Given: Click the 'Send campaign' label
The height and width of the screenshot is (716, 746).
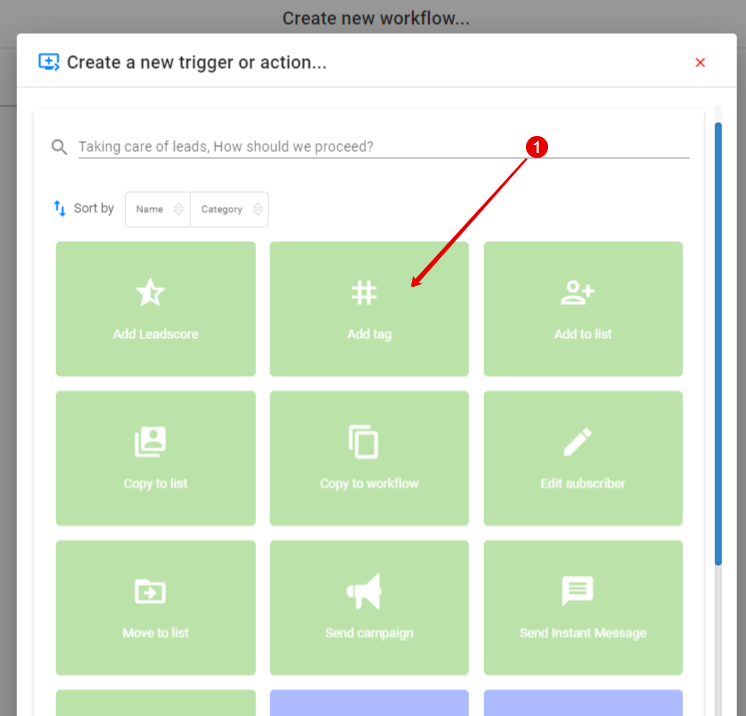Looking at the screenshot, I should tap(369, 633).
